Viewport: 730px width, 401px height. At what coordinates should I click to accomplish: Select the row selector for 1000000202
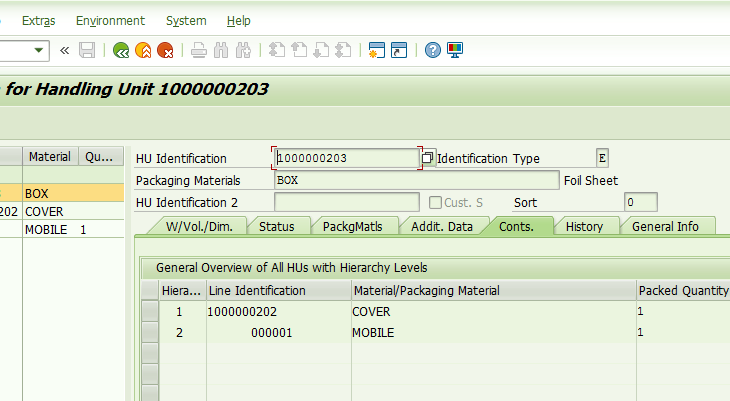click(x=150, y=311)
